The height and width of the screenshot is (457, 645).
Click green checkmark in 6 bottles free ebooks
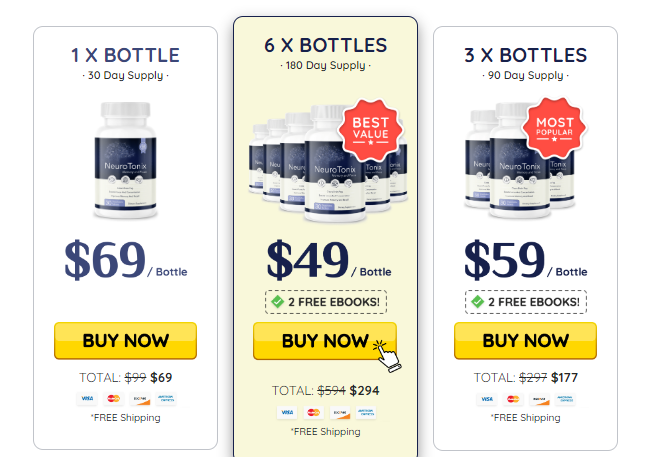(280, 302)
